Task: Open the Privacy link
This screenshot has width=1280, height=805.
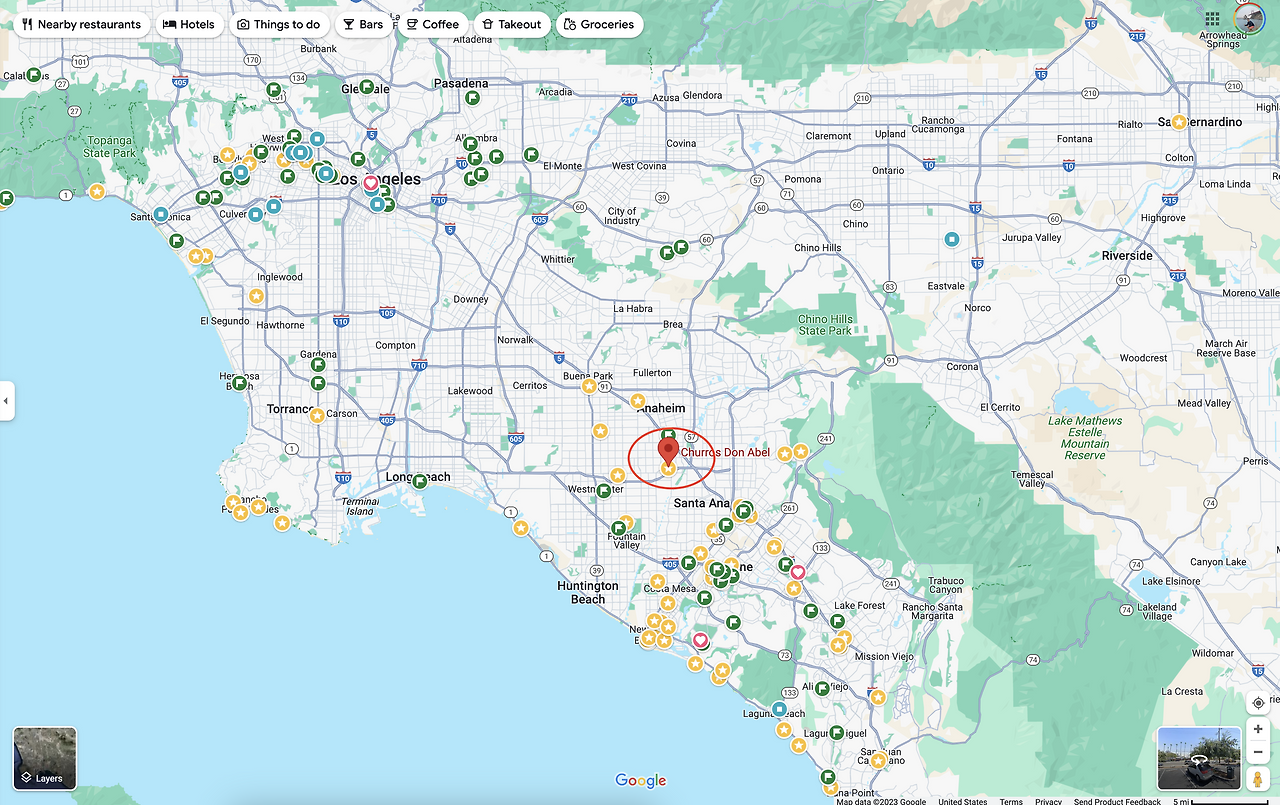Action: point(1048,801)
